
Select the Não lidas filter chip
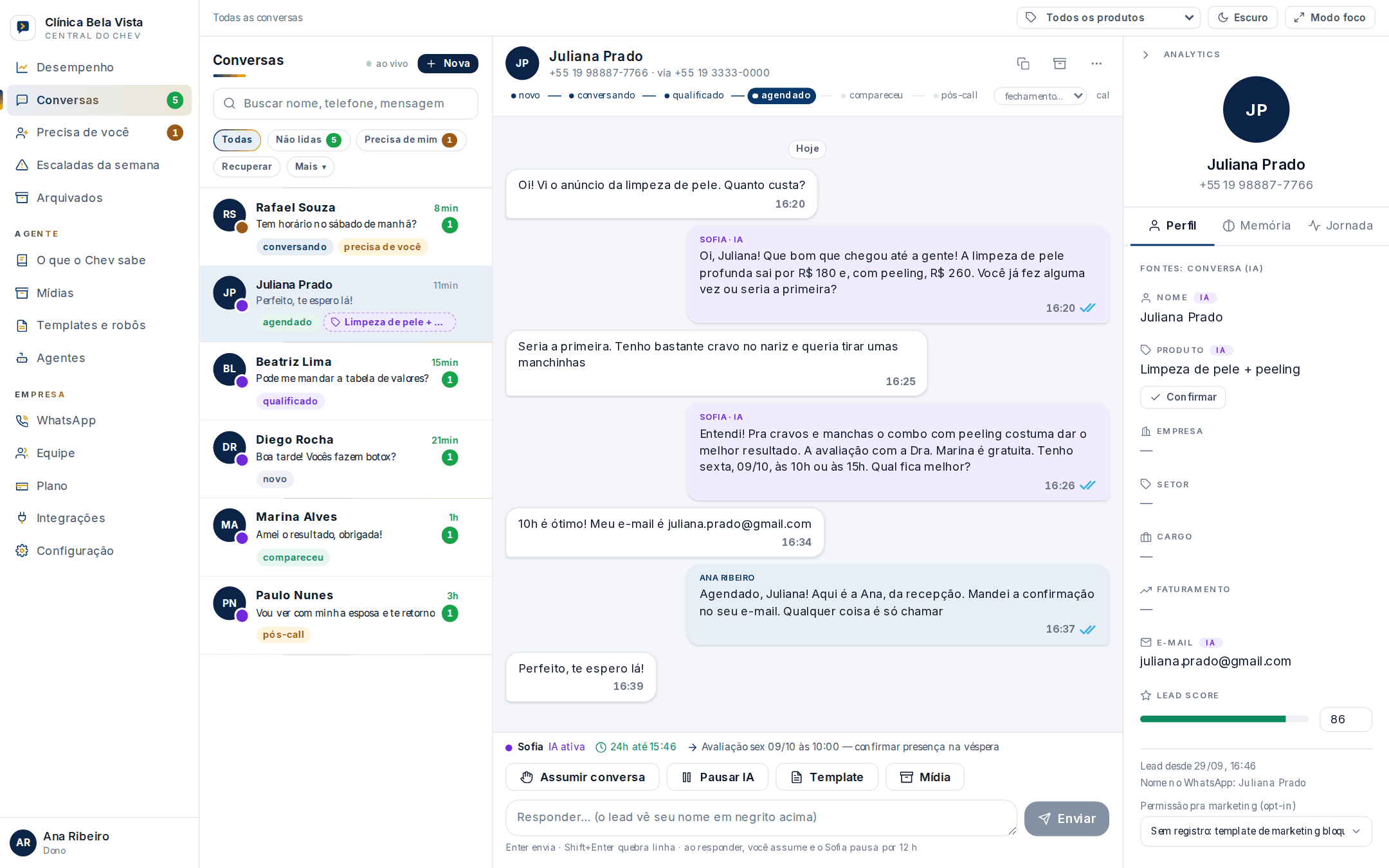[x=309, y=140]
